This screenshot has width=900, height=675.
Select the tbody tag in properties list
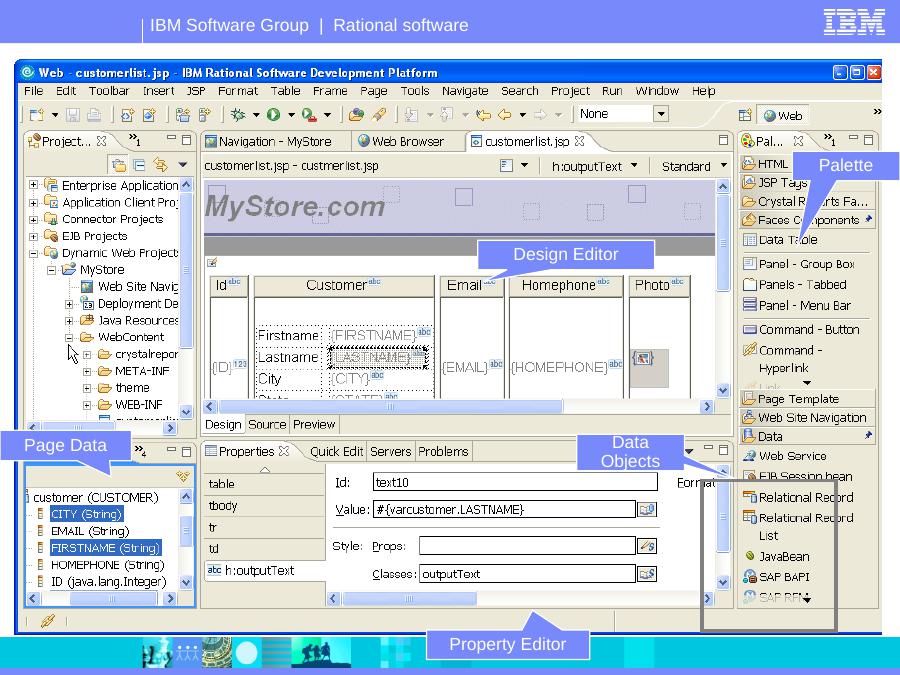(x=265, y=506)
